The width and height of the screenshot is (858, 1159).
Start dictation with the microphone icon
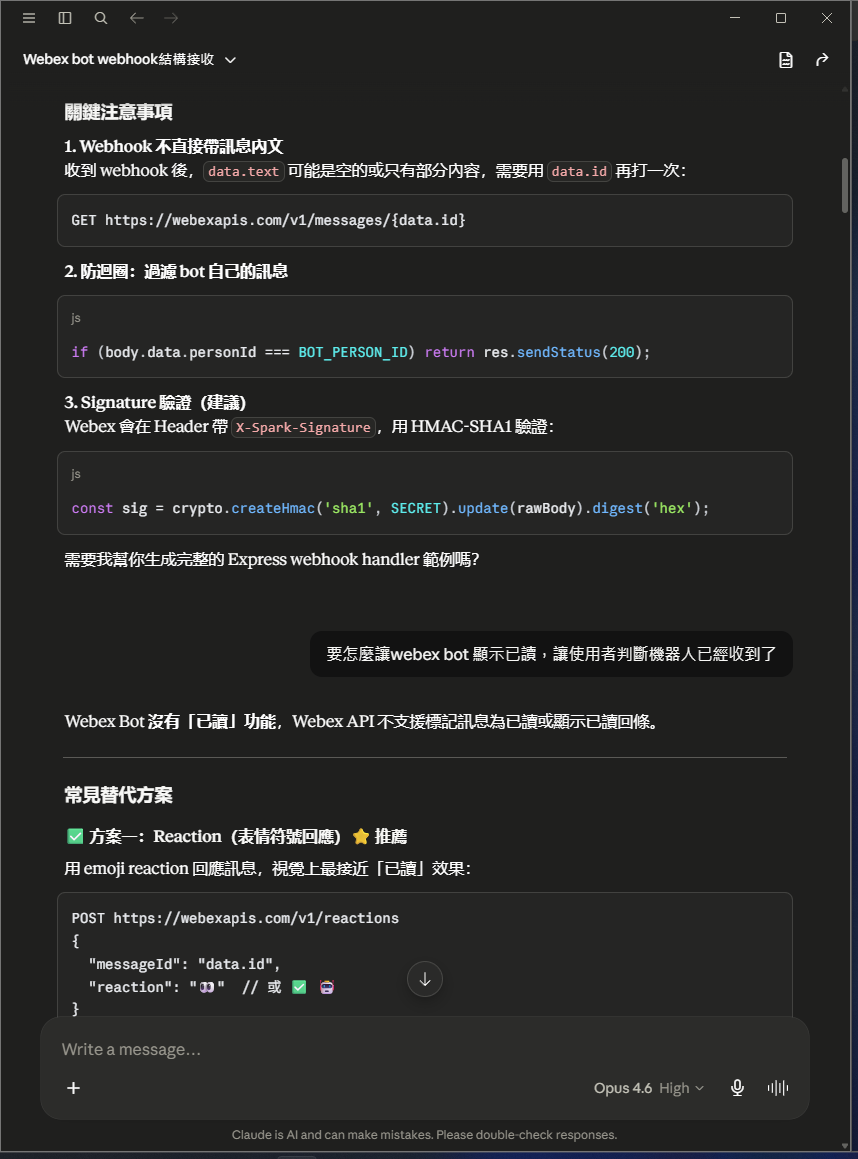[x=738, y=1088]
